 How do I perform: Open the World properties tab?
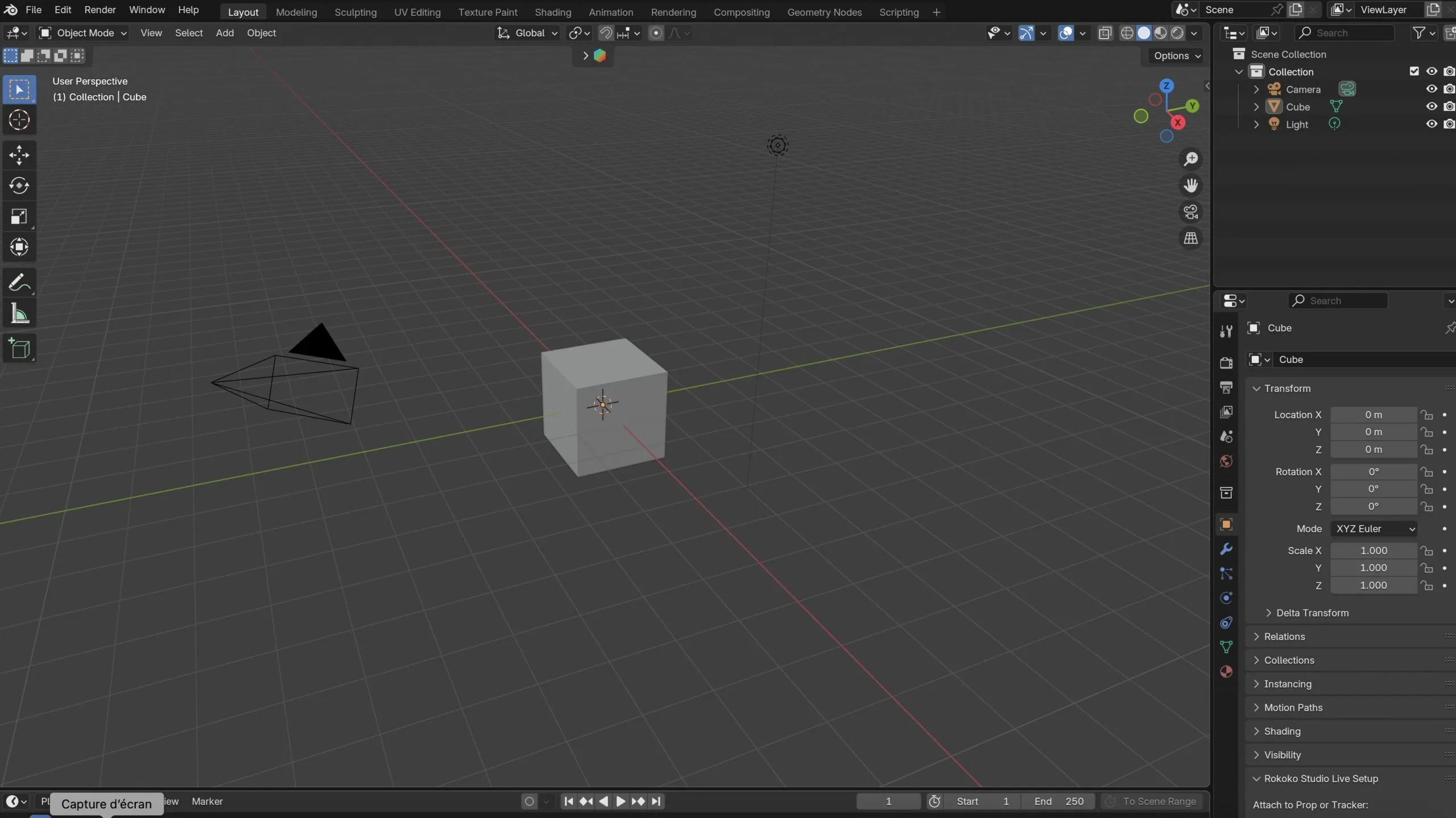tap(1226, 461)
